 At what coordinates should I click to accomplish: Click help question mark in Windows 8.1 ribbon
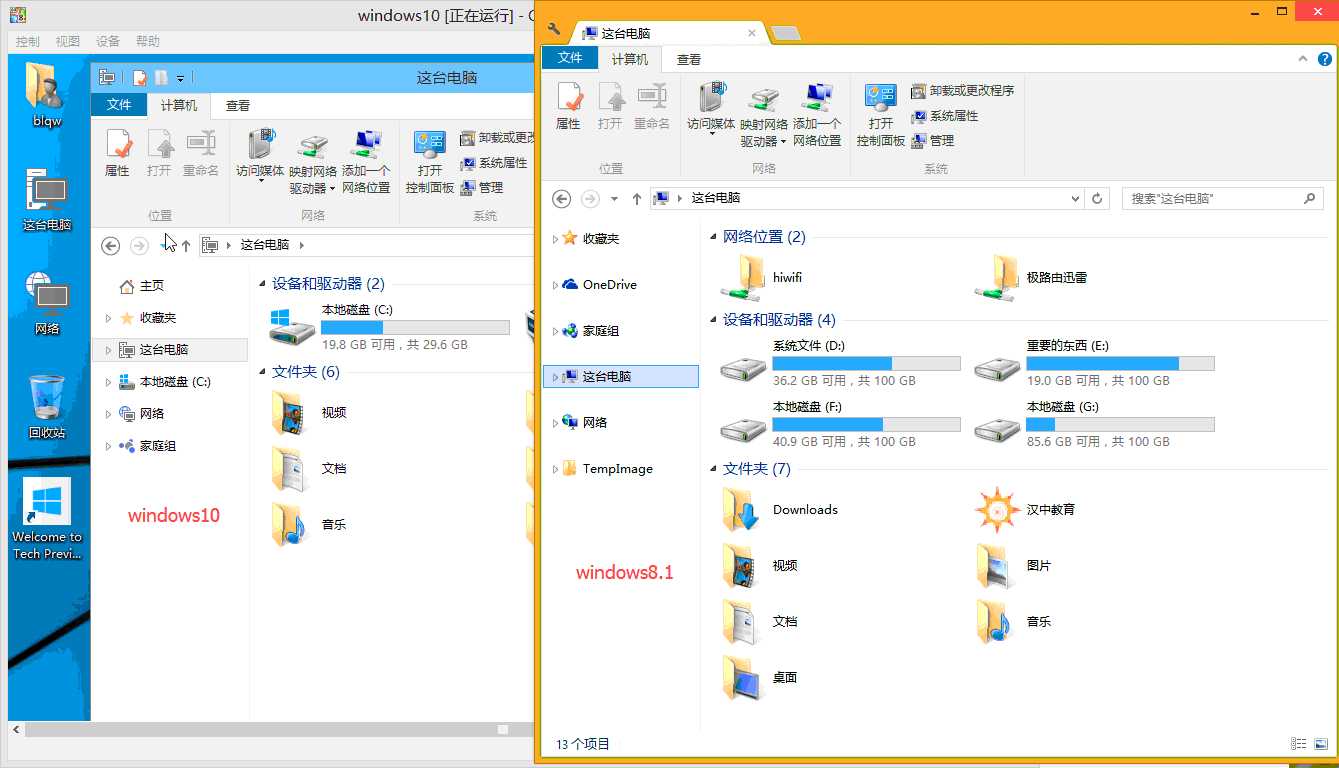coord(1325,59)
